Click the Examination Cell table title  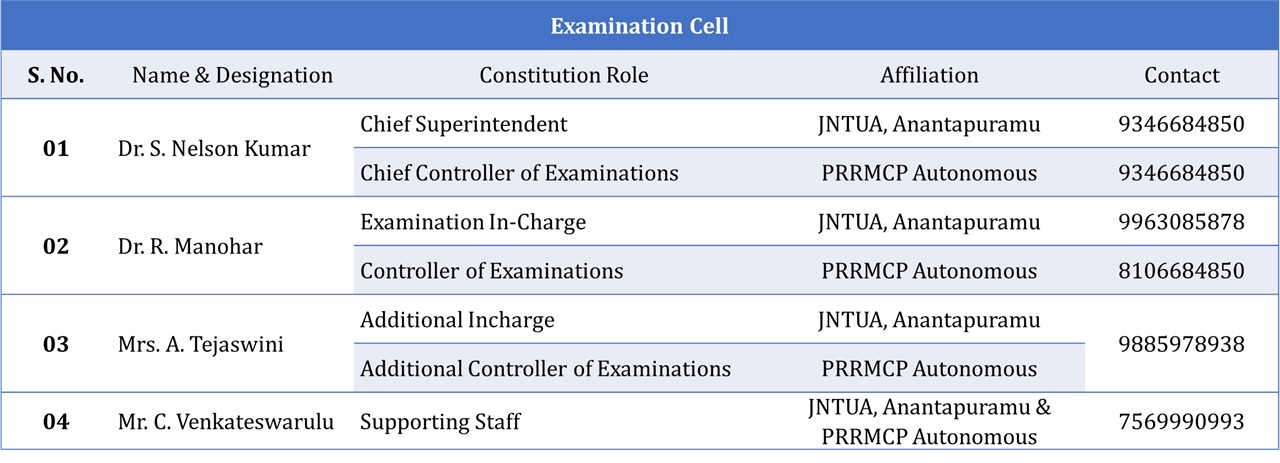(x=640, y=26)
